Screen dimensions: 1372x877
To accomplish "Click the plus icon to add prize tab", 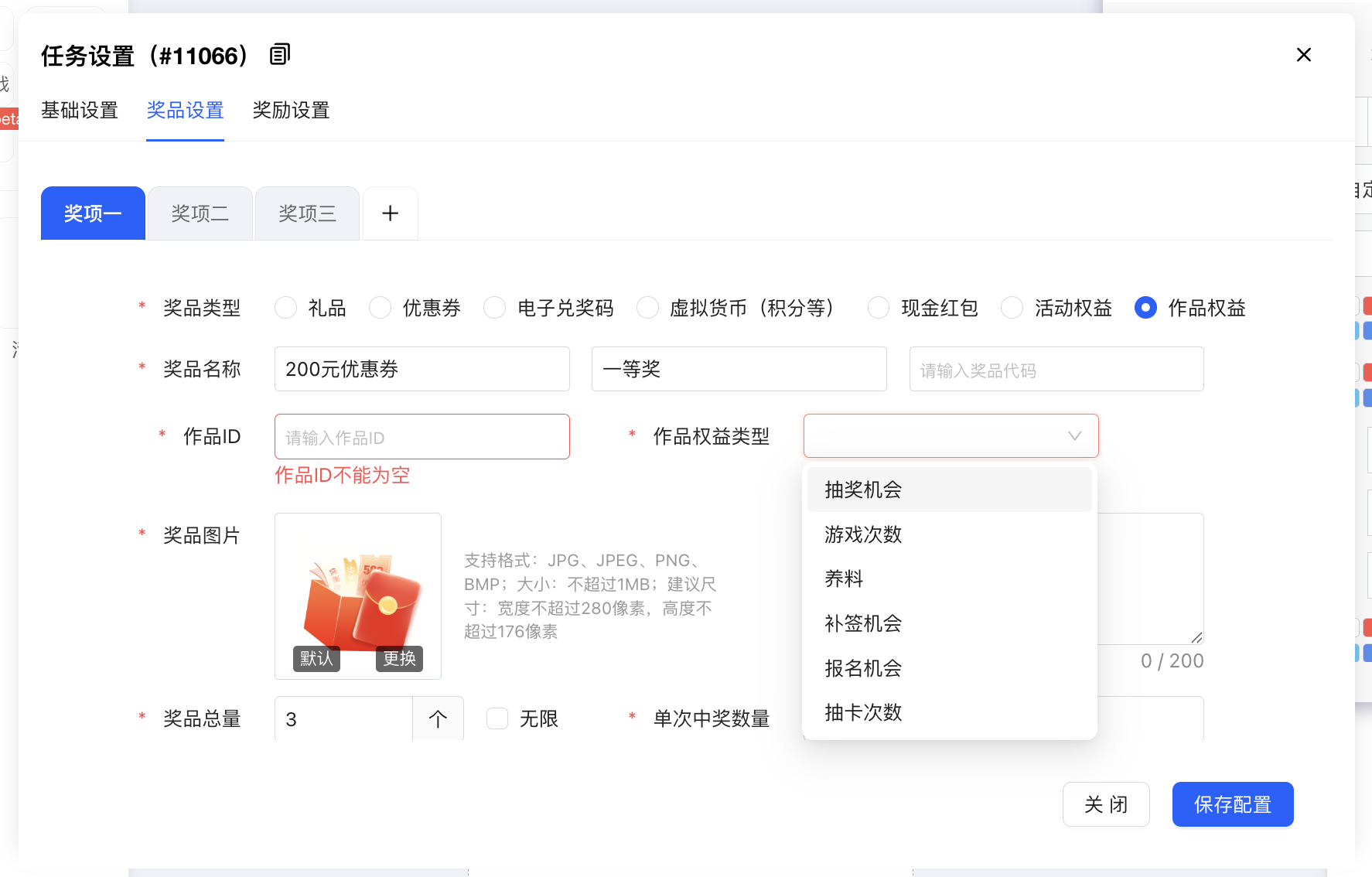I will point(391,213).
